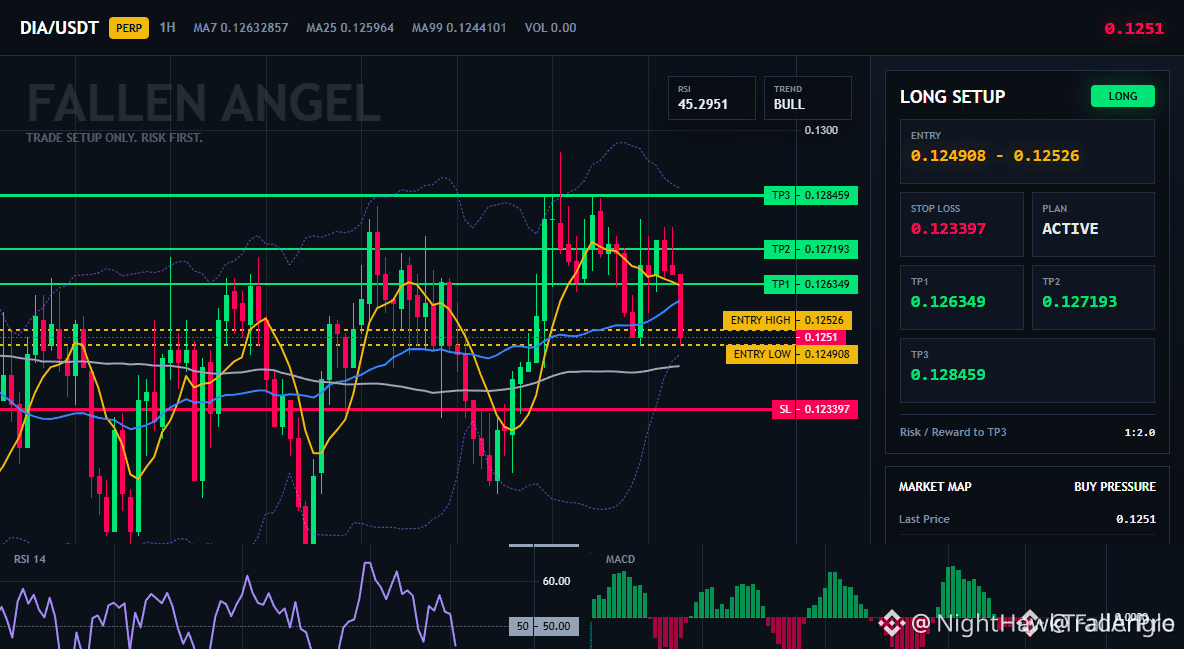Click the MA99 0.1244101 indicator value
Viewport: 1184px width, 649px height.
pos(459,28)
